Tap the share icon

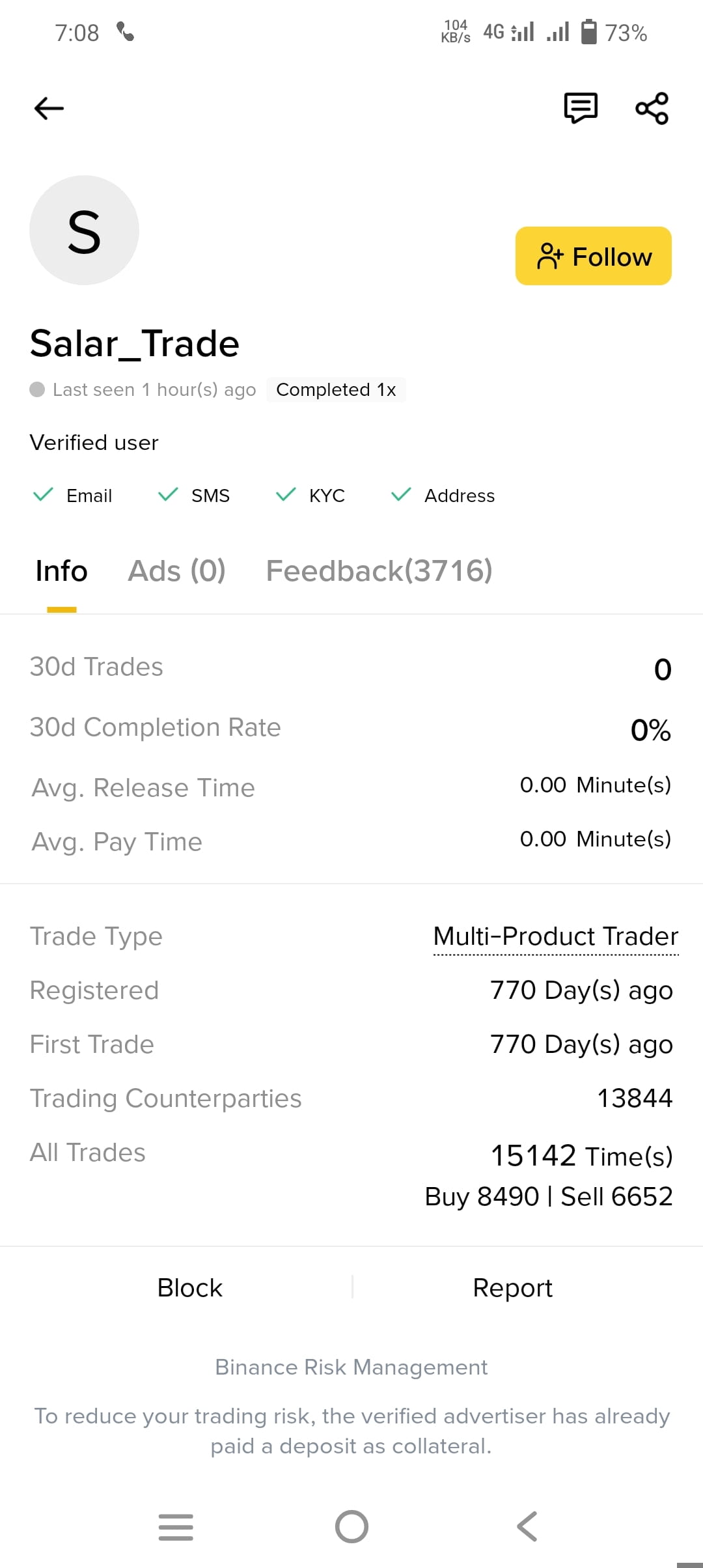point(652,108)
